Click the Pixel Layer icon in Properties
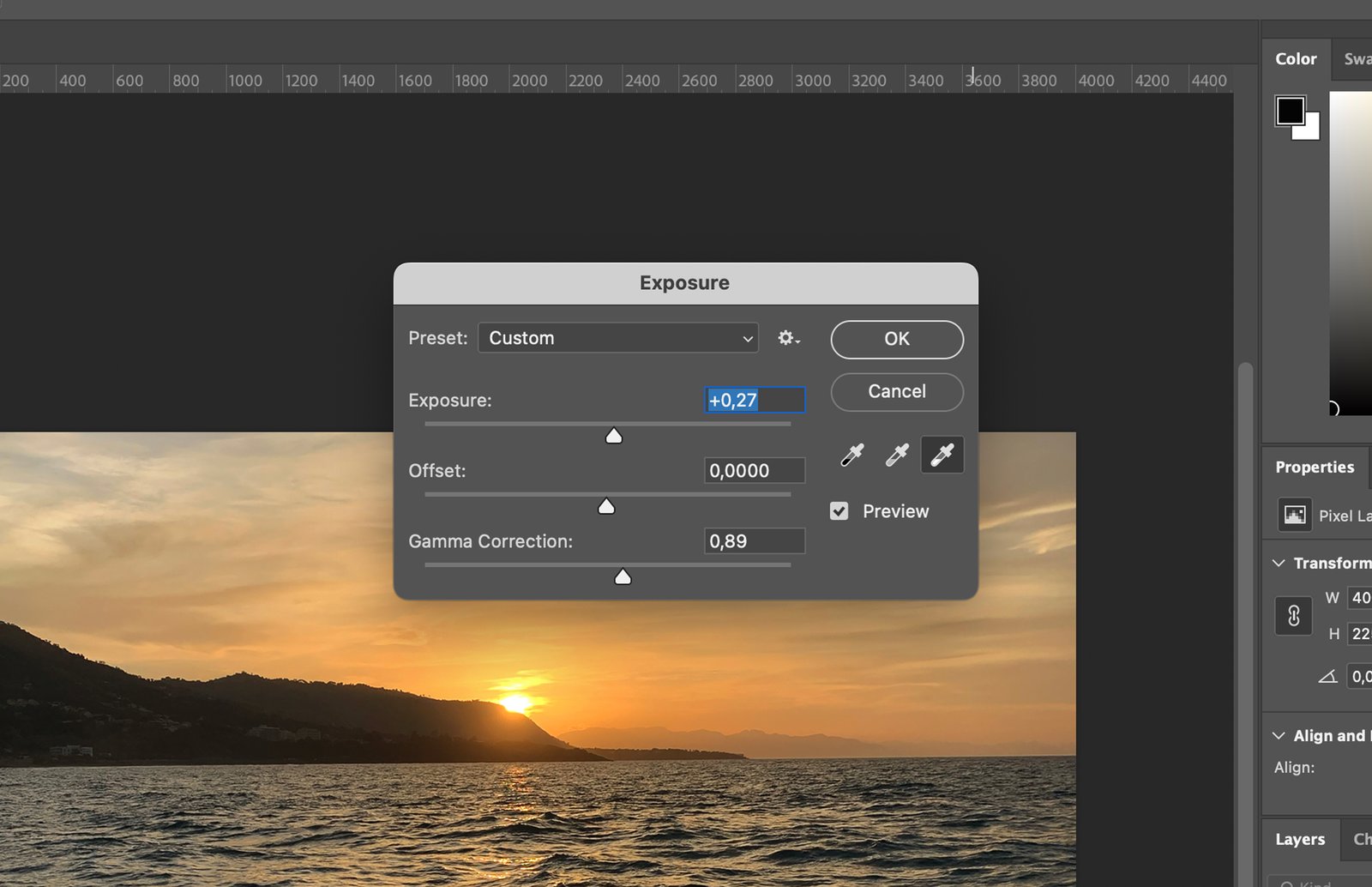The height and width of the screenshot is (887, 1372). (x=1294, y=516)
